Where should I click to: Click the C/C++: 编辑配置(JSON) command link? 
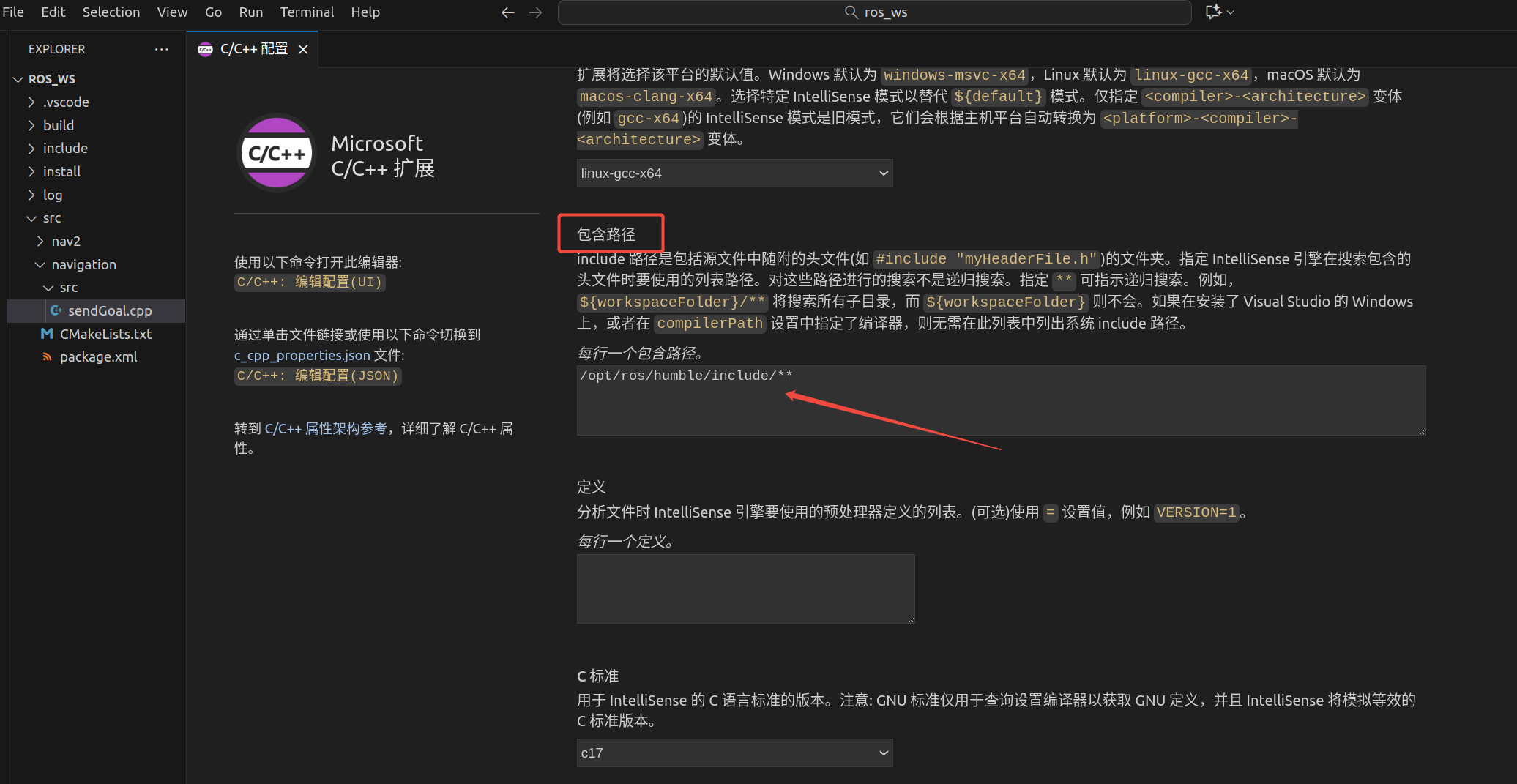click(x=318, y=376)
